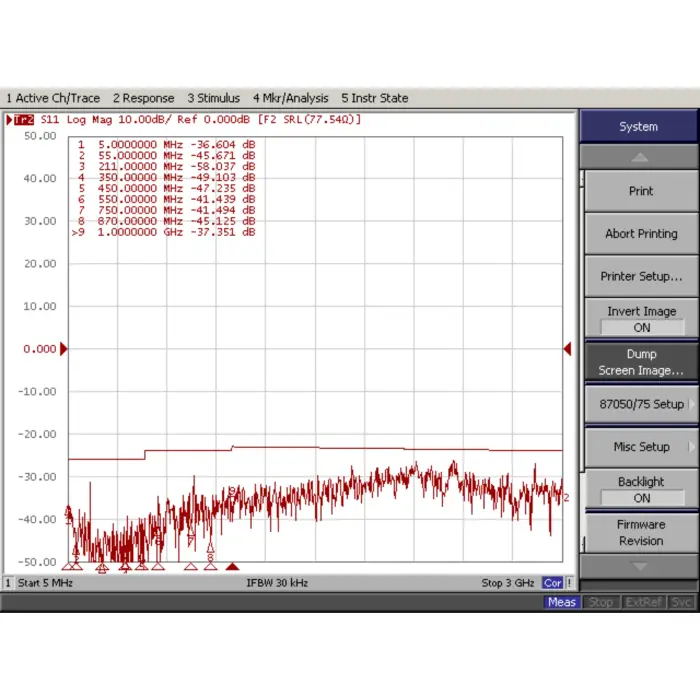Click the right reference level marker triangle

click(567, 349)
